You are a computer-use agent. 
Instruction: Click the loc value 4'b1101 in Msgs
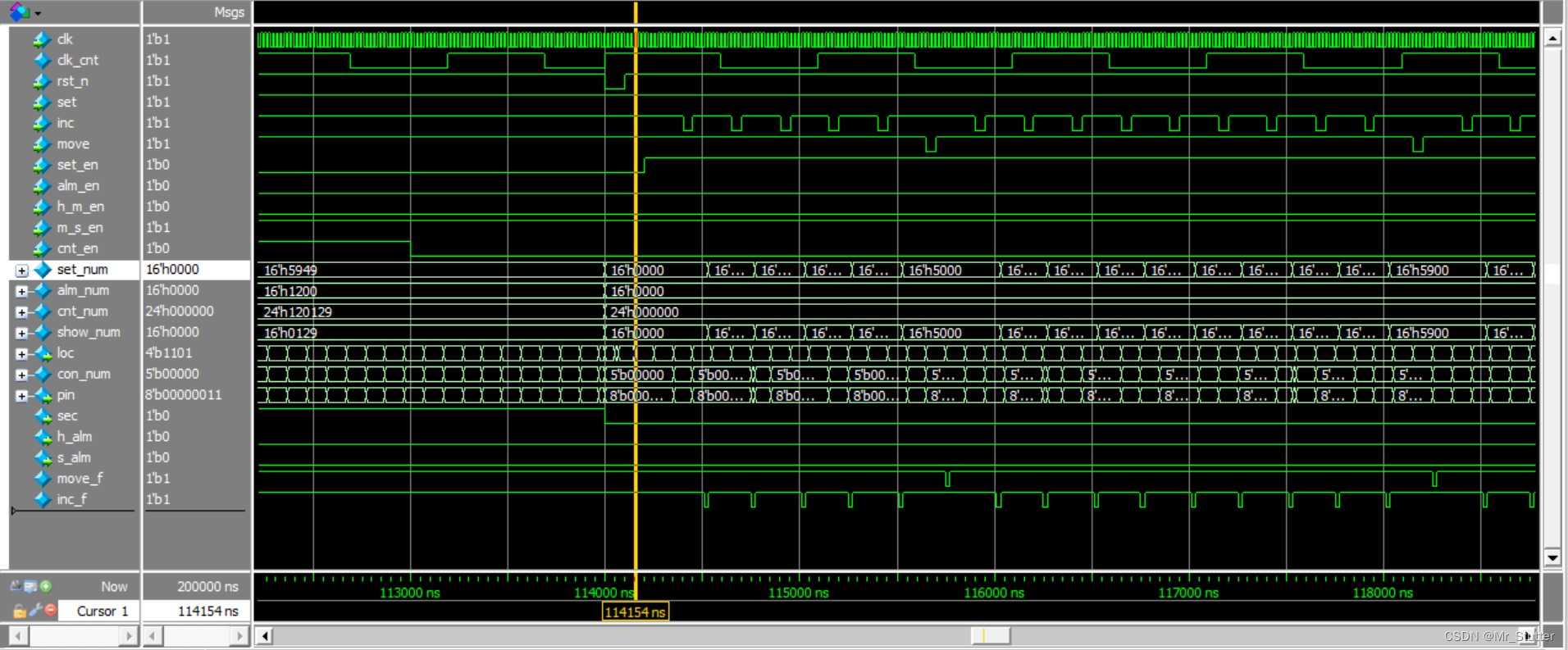click(x=169, y=353)
